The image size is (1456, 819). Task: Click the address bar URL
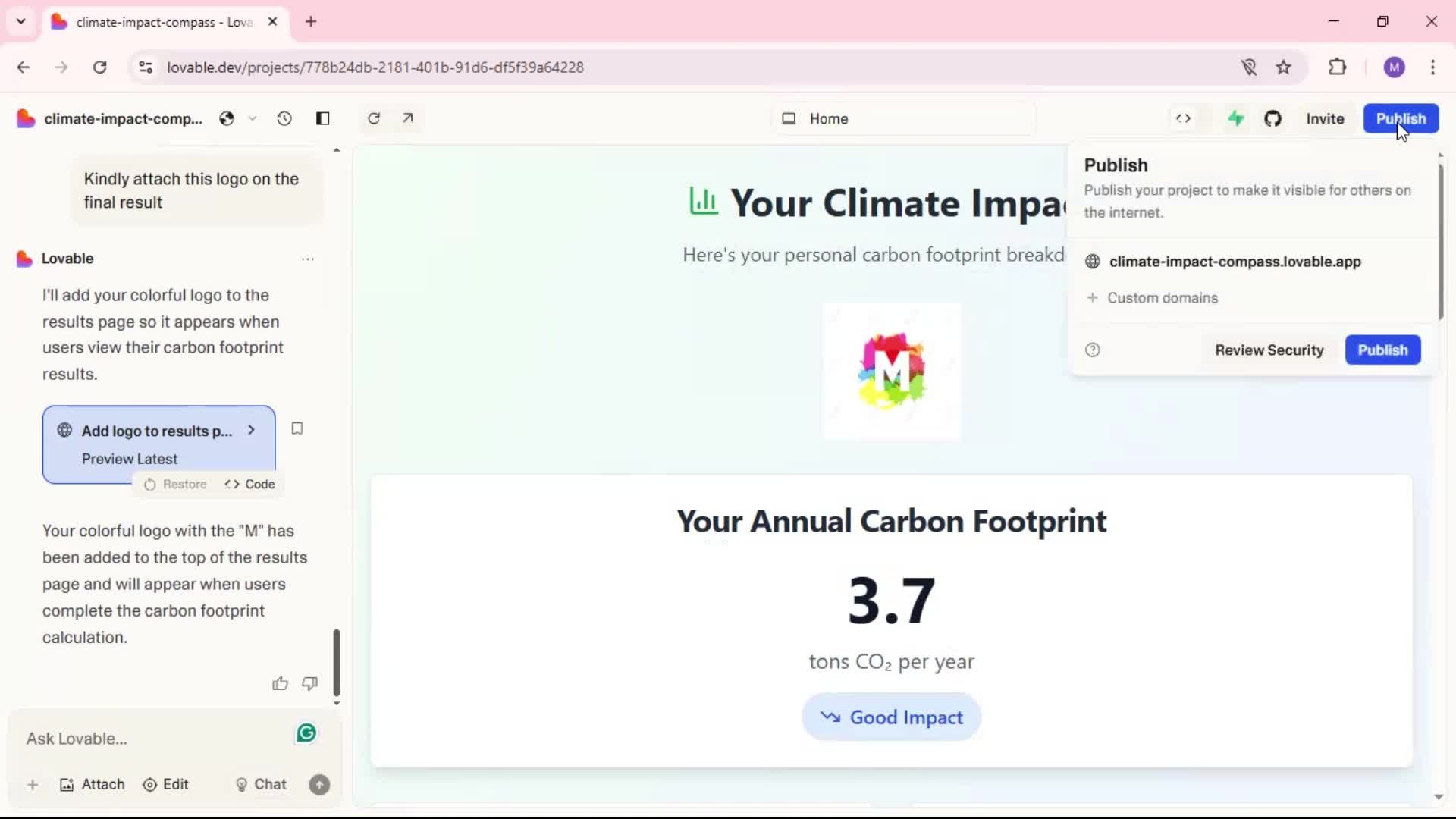coord(375,67)
